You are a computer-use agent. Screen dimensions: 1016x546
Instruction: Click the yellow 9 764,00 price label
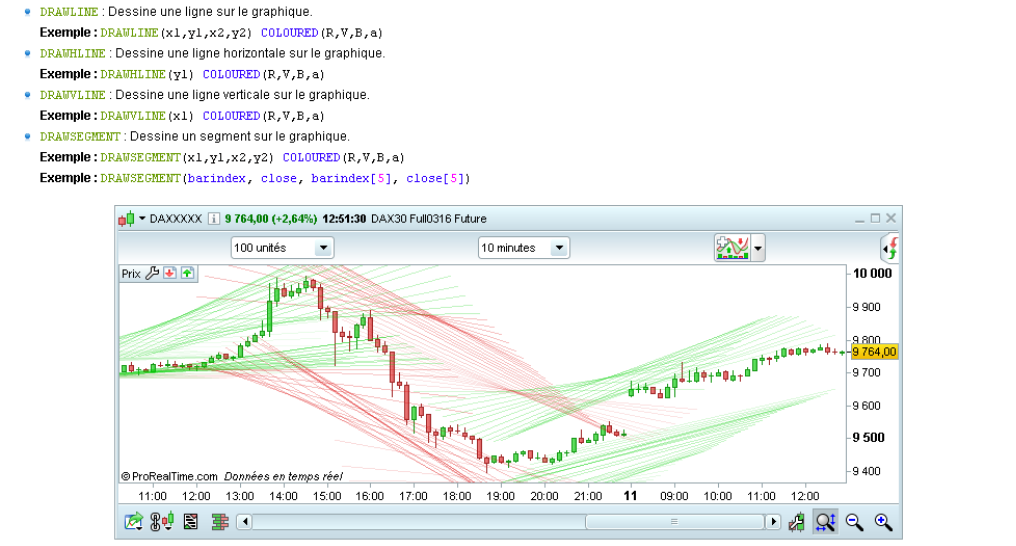pos(874,352)
